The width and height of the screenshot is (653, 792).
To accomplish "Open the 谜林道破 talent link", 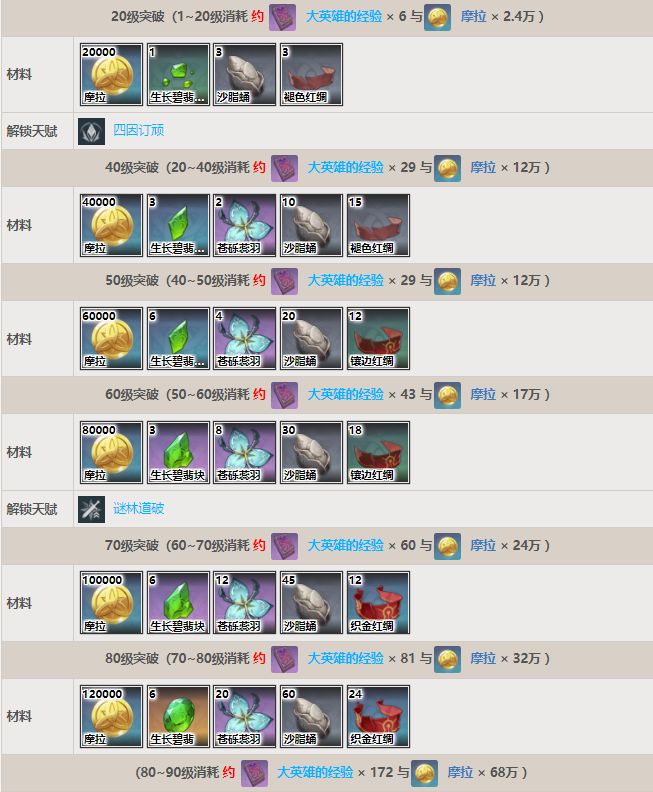I will (x=138, y=508).
